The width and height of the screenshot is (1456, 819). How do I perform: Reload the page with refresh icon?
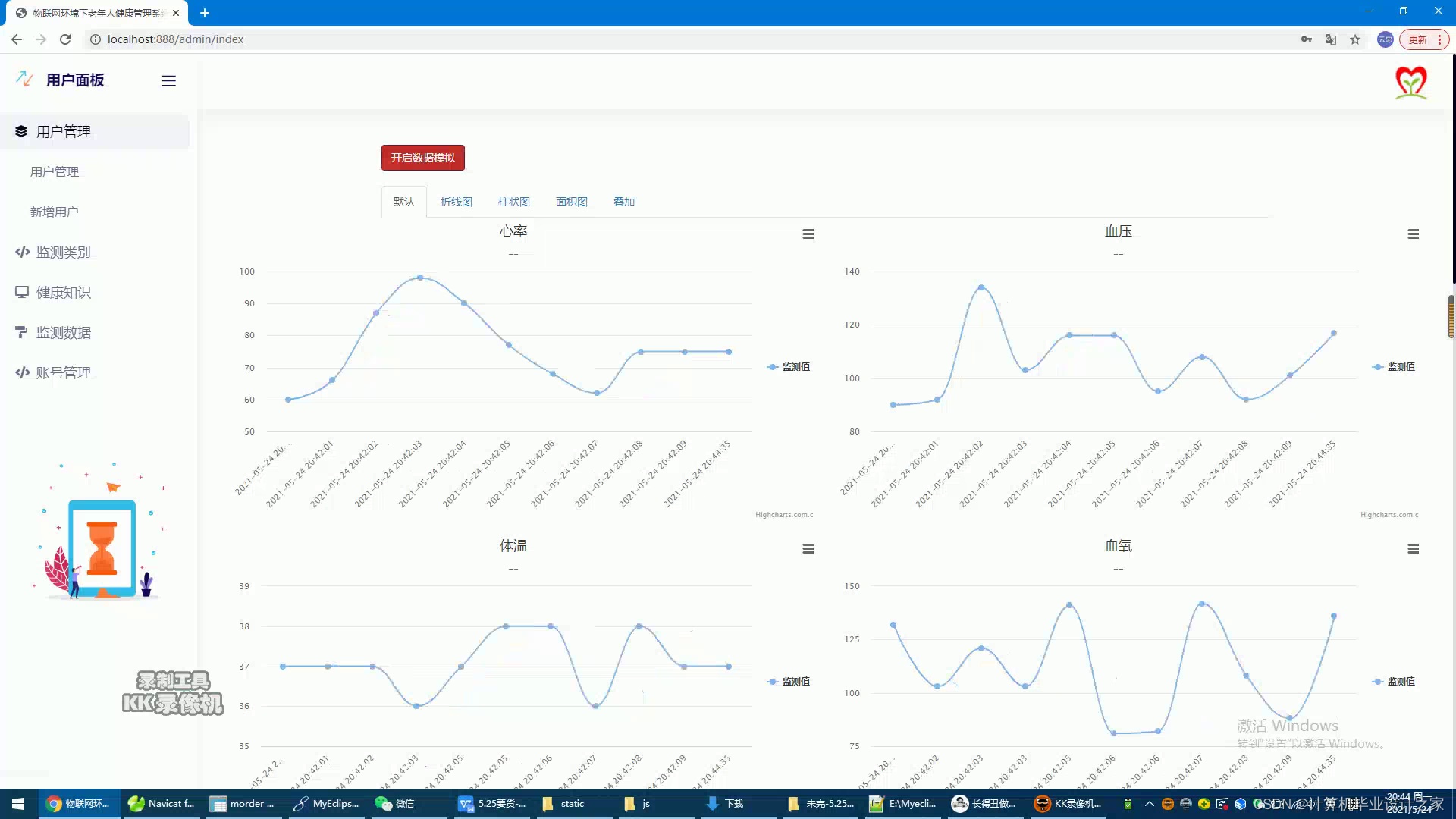[65, 39]
